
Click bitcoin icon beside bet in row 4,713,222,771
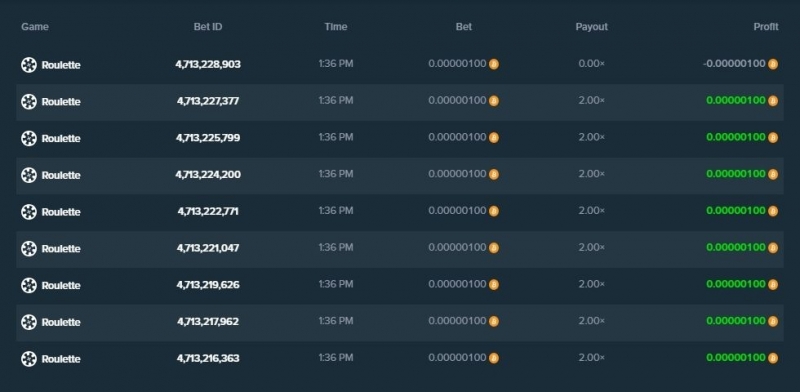click(494, 211)
